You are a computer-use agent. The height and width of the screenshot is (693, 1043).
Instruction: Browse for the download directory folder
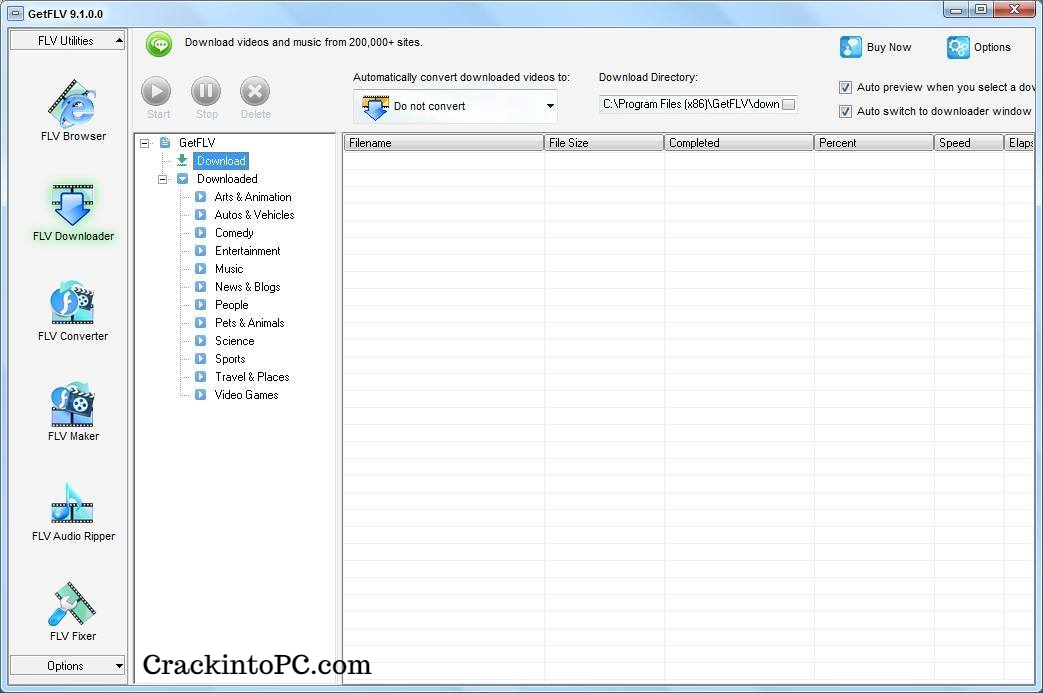pos(788,104)
